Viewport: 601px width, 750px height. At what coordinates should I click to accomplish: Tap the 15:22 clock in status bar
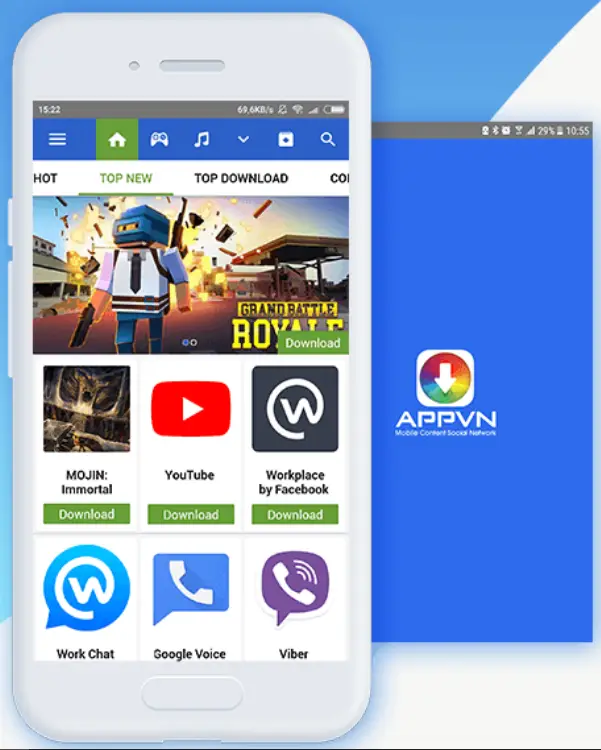pos(49,110)
